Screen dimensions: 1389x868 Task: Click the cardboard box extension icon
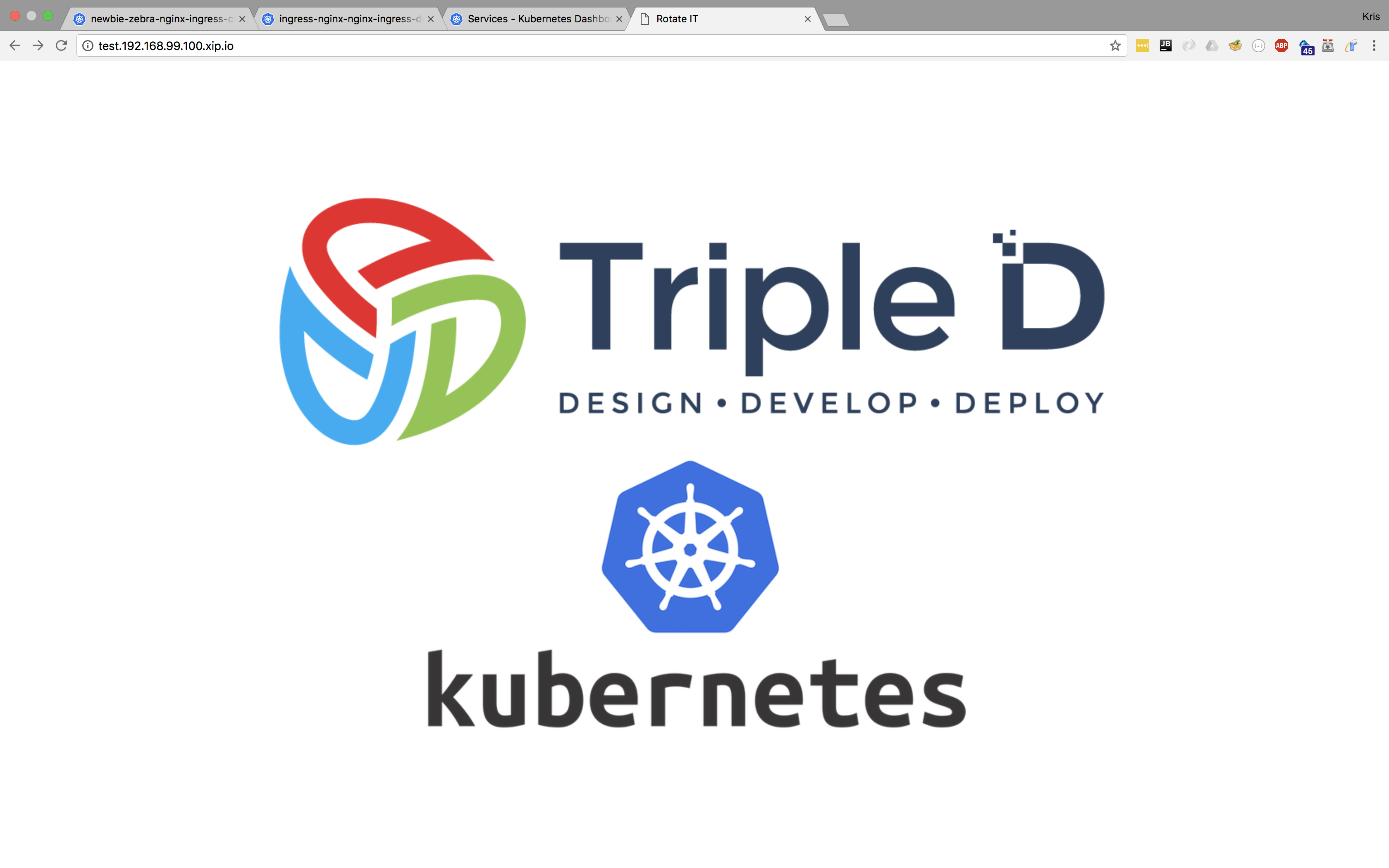pos(1235,45)
